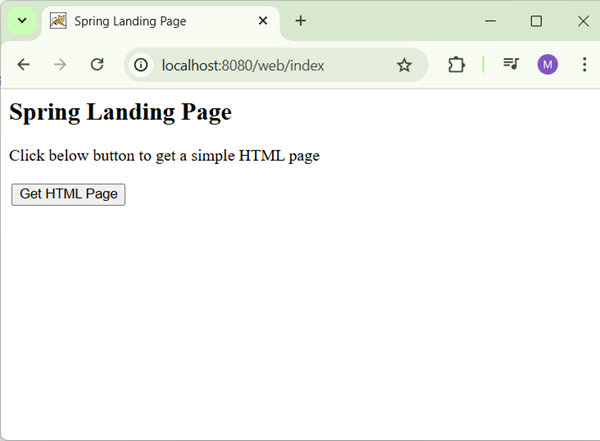Open the media controls icon

coord(511,64)
